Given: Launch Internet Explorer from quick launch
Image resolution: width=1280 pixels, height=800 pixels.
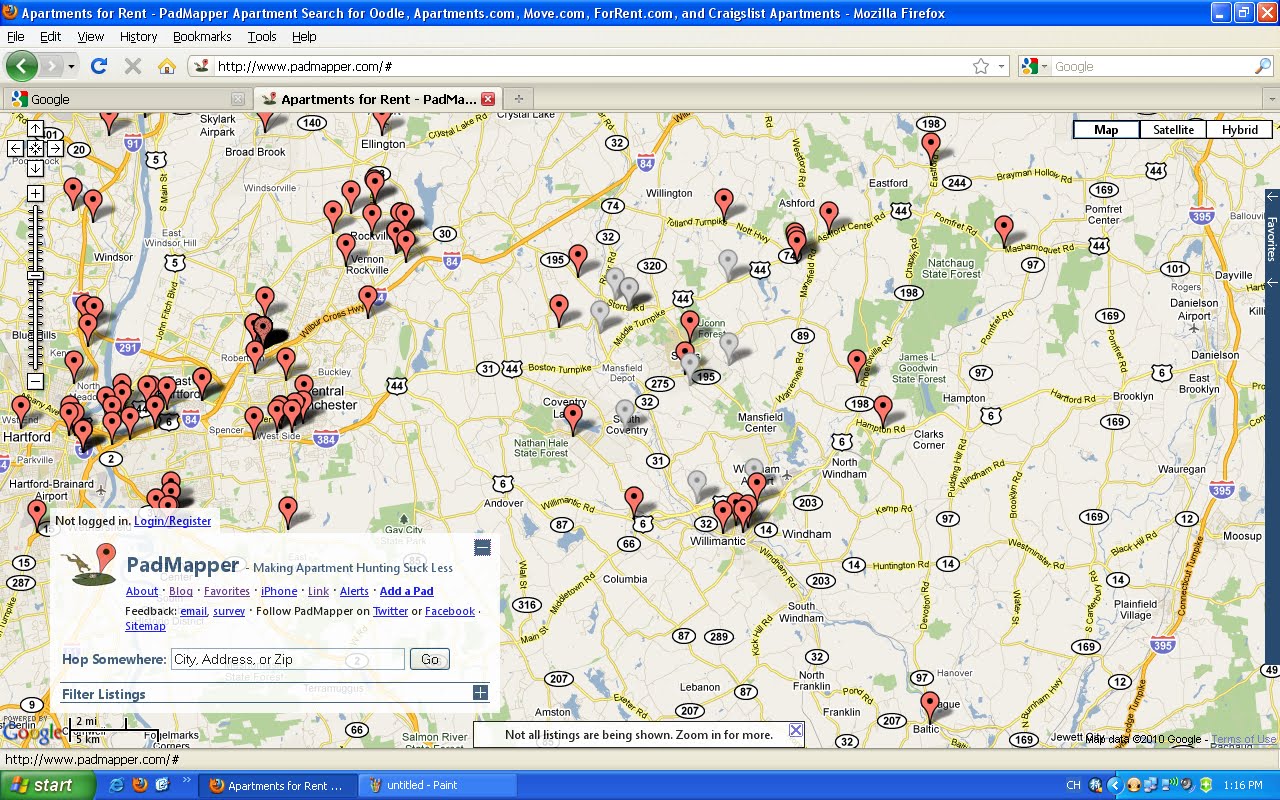Looking at the screenshot, I should coord(116,785).
